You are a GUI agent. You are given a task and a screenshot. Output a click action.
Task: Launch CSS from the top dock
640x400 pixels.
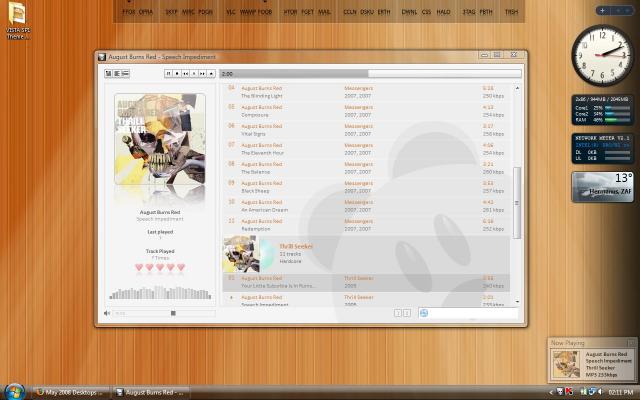(427, 12)
